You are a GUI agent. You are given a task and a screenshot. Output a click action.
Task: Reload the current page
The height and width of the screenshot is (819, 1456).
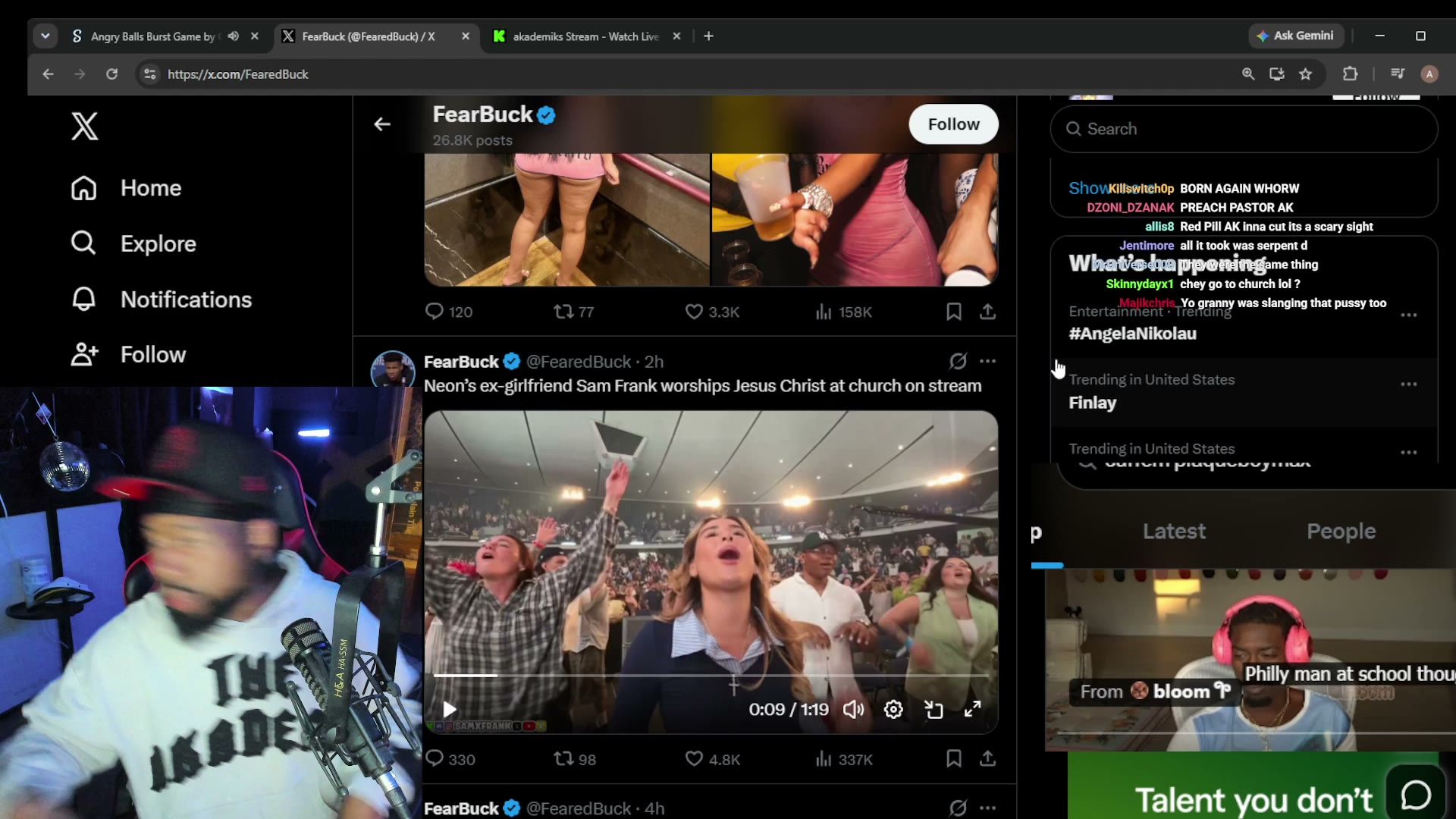coord(111,74)
